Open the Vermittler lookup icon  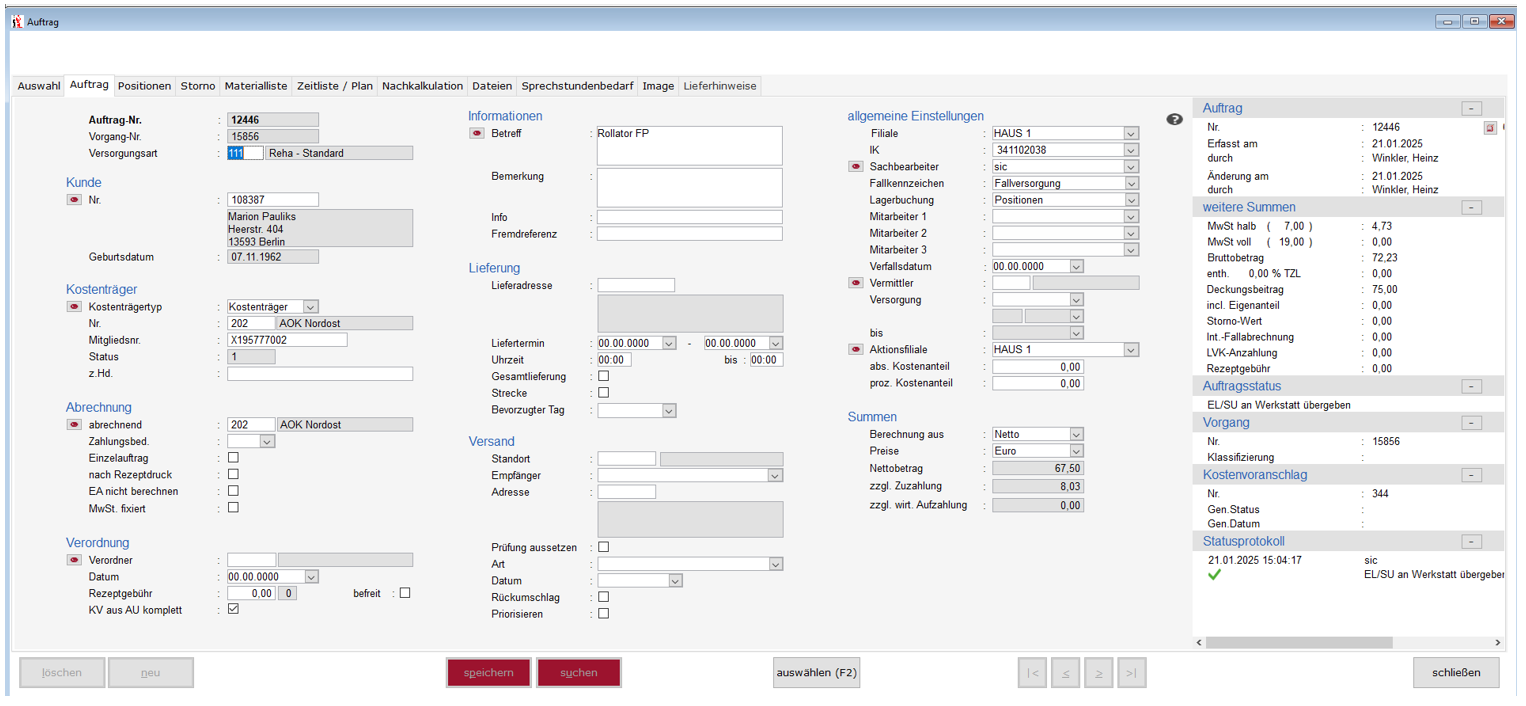click(x=856, y=283)
